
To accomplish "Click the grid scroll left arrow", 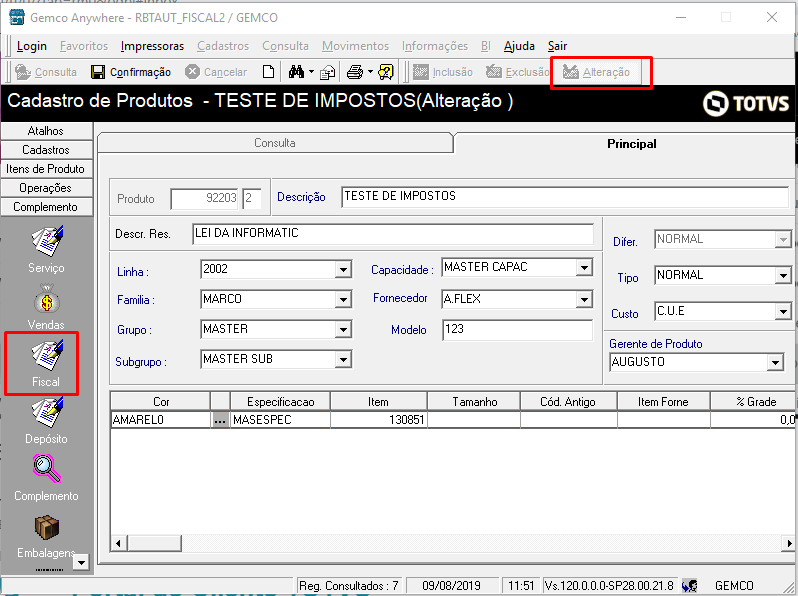I will (x=118, y=543).
